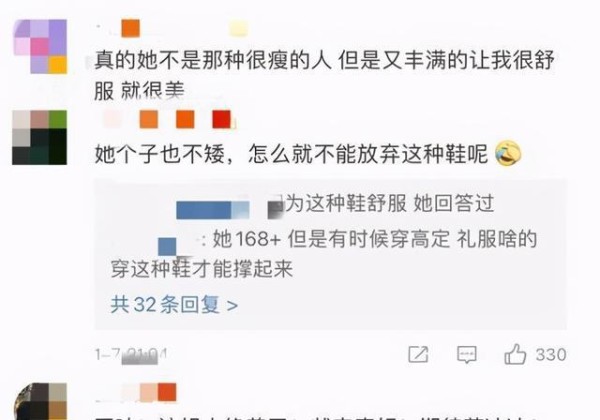Open the dark green pixelated avatar profile
The height and width of the screenshot is (420, 600).
(39, 138)
